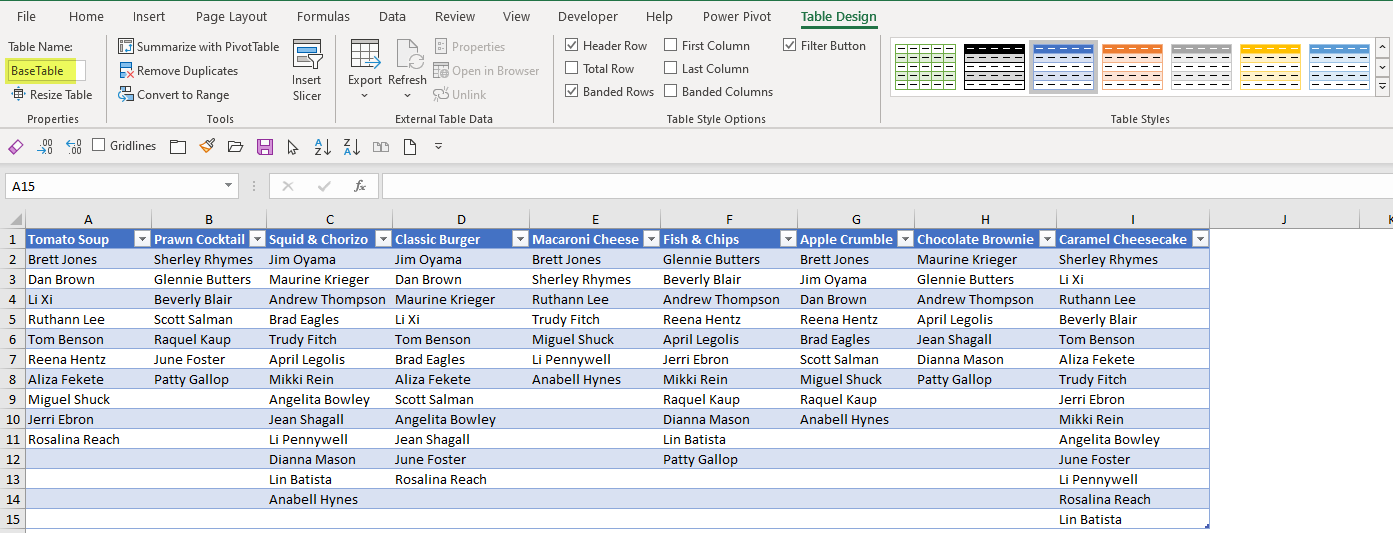
Task: Click Remove Duplicates
Action: (x=187, y=71)
